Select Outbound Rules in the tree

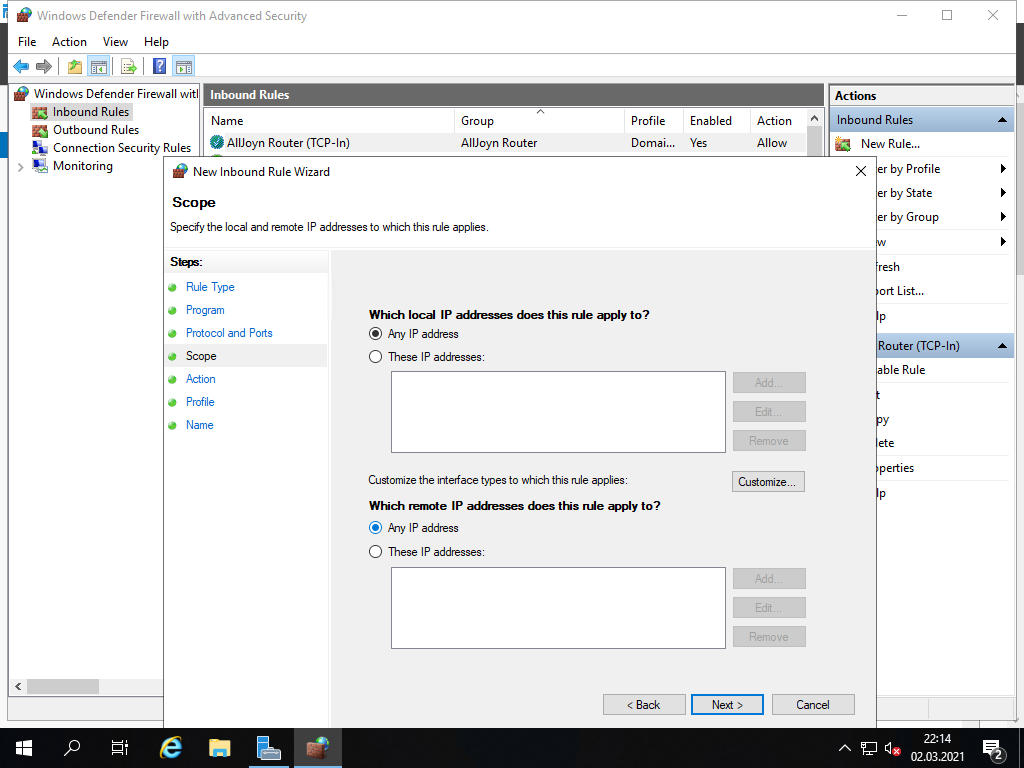(x=95, y=130)
